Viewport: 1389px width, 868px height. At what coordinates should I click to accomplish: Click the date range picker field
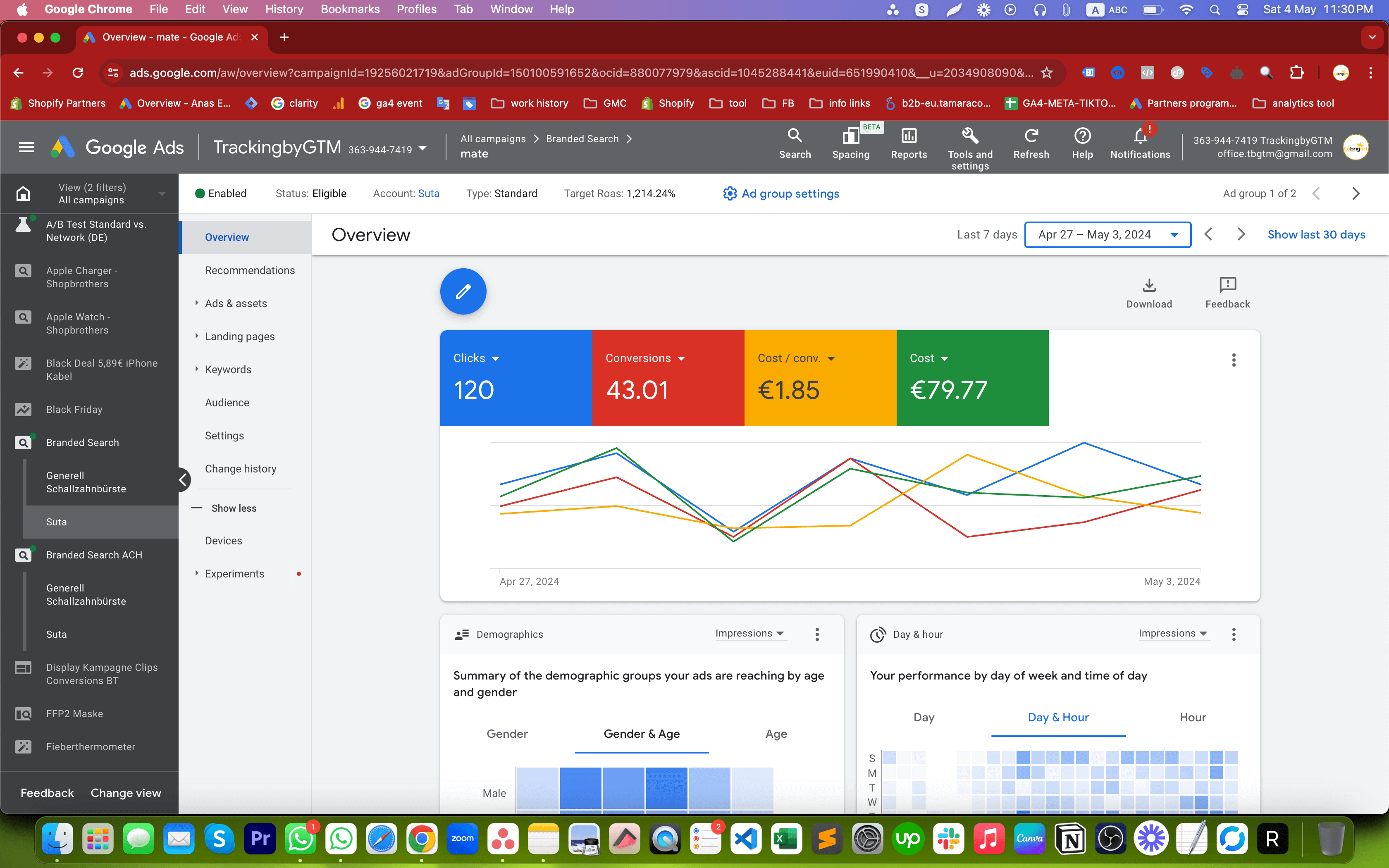point(1107,234)
